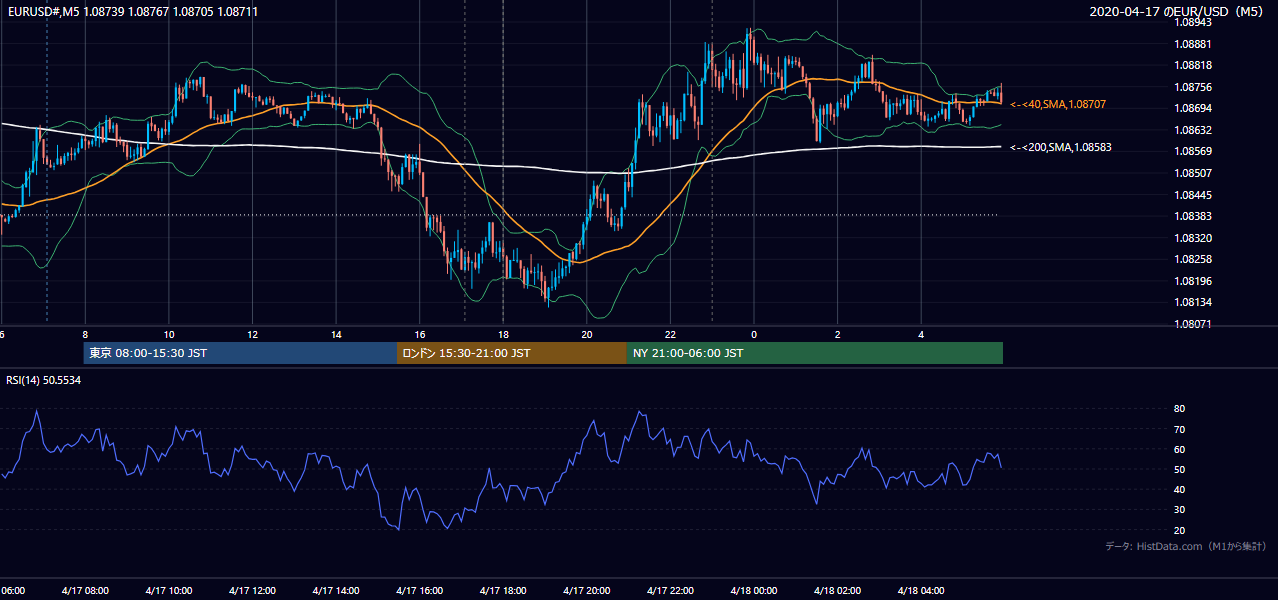Click the 4/17 10:00 date label

click(x=168, y=590)
